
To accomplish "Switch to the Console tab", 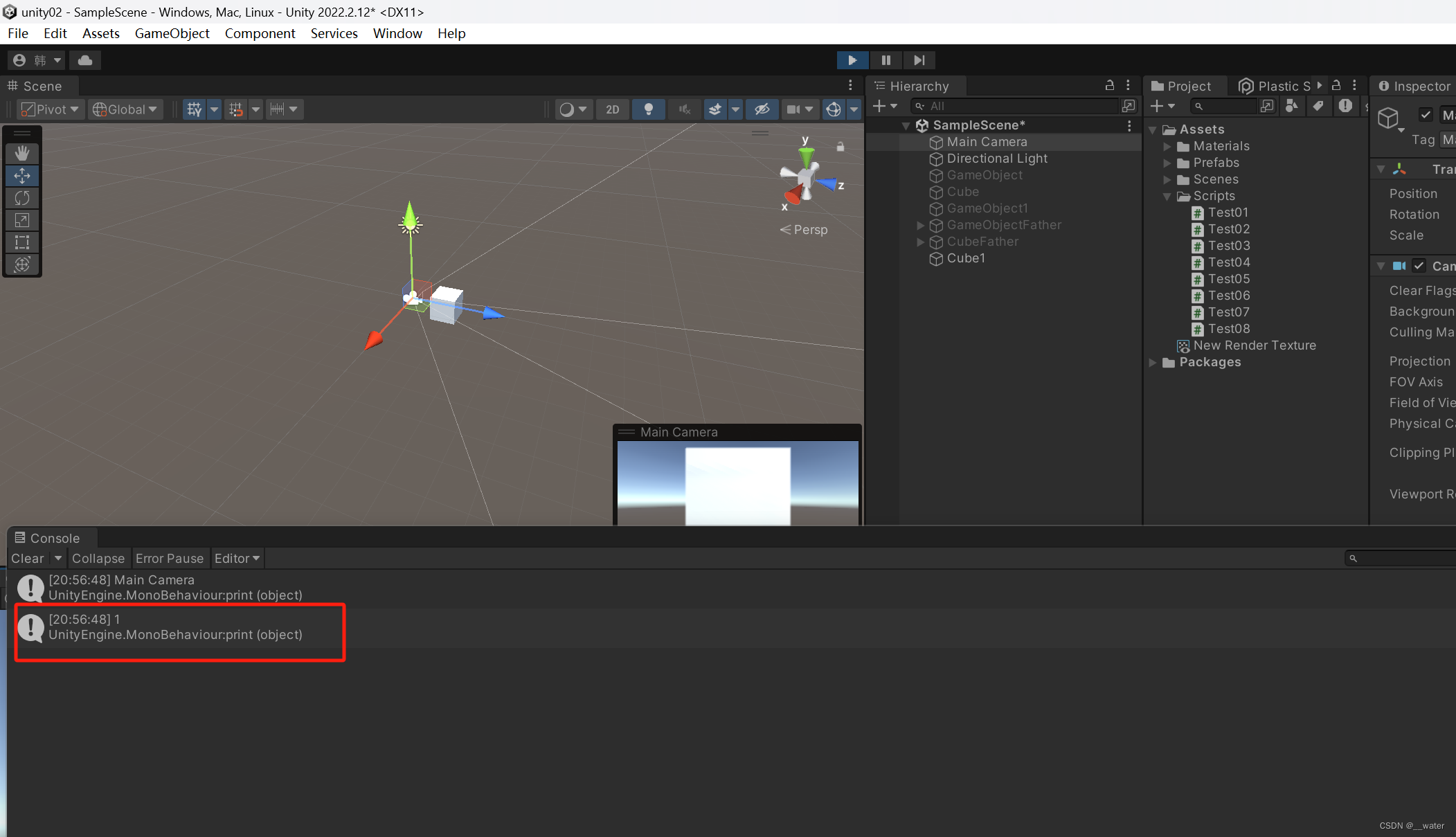I will tap(51, 538).
